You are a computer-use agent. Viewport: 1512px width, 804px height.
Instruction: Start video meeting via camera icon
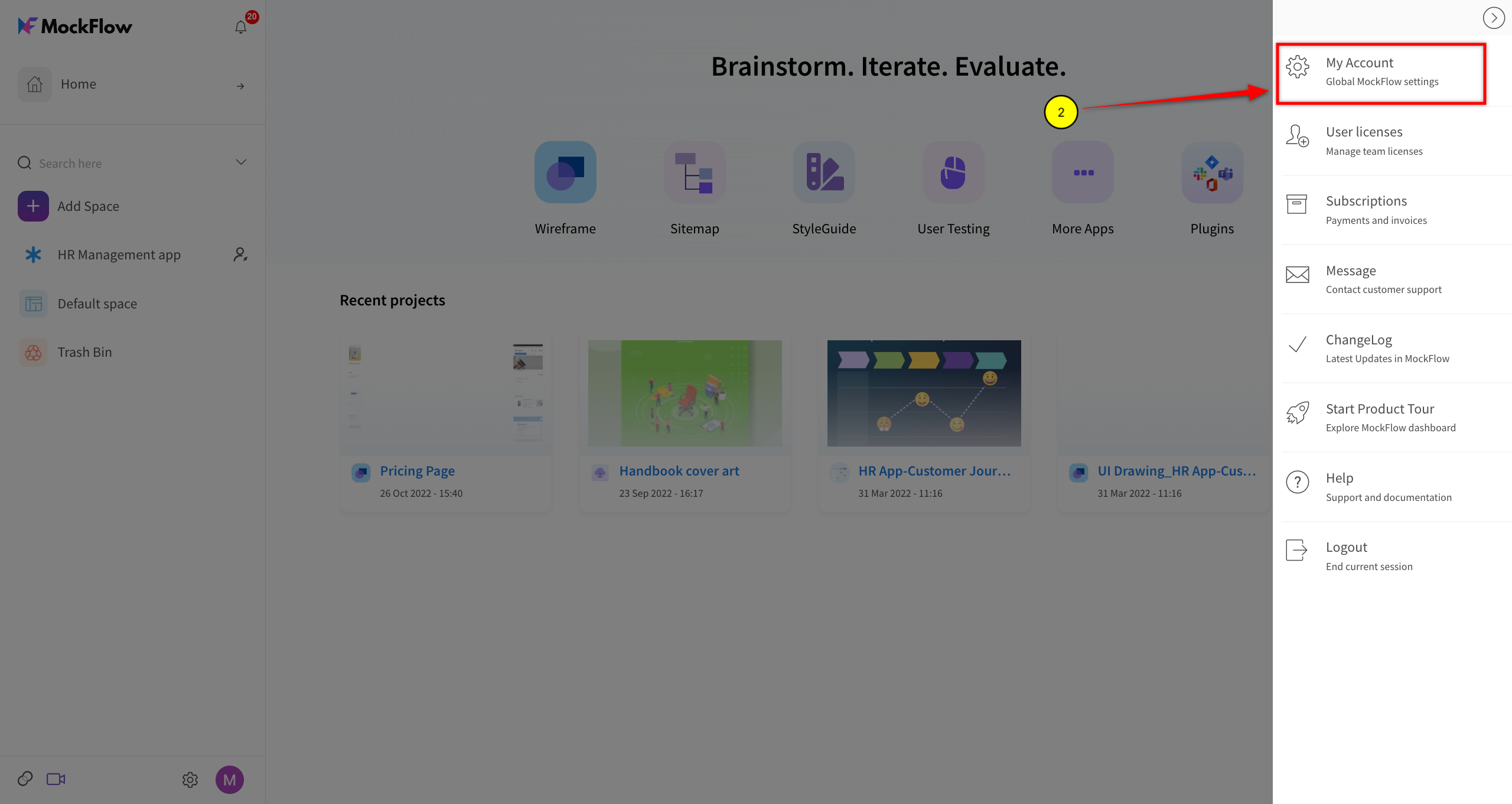56,779
